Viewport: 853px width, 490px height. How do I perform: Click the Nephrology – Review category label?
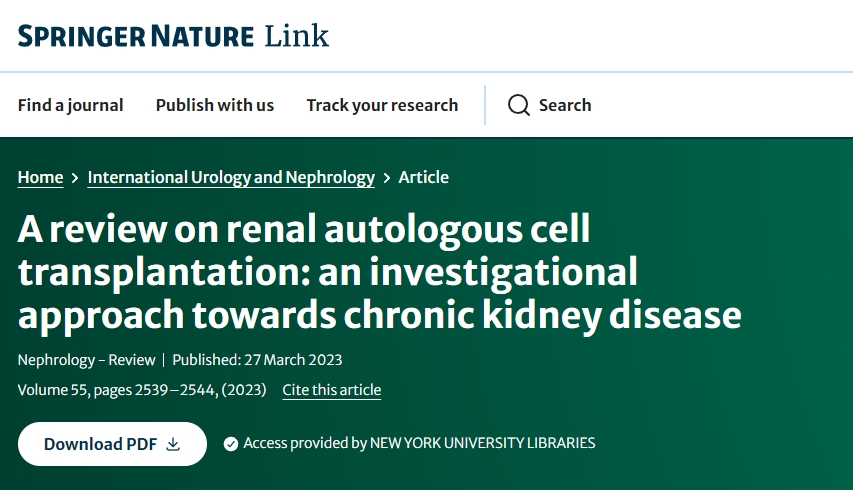[x=87, y=360]
